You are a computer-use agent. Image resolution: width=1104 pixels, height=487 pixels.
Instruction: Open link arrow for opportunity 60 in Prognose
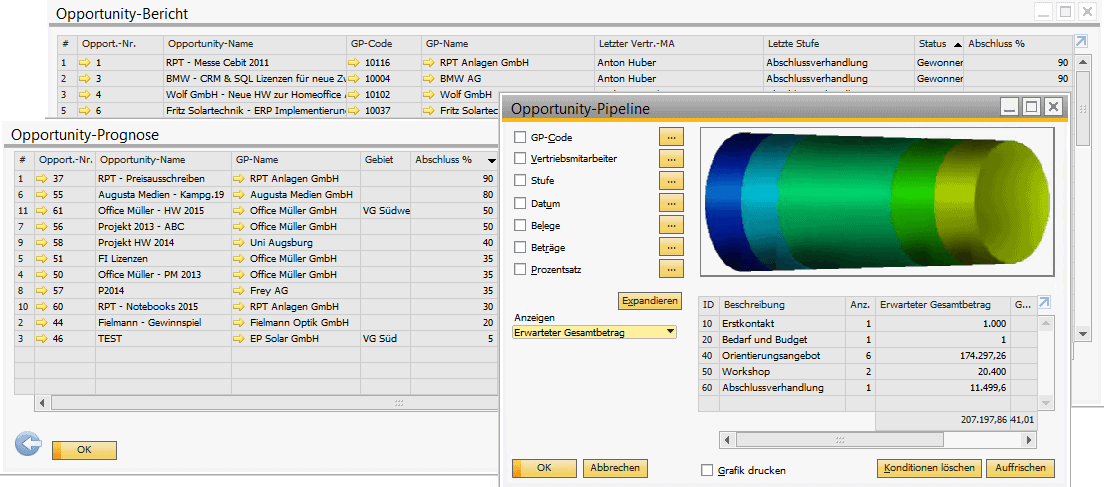click(43, 306)
